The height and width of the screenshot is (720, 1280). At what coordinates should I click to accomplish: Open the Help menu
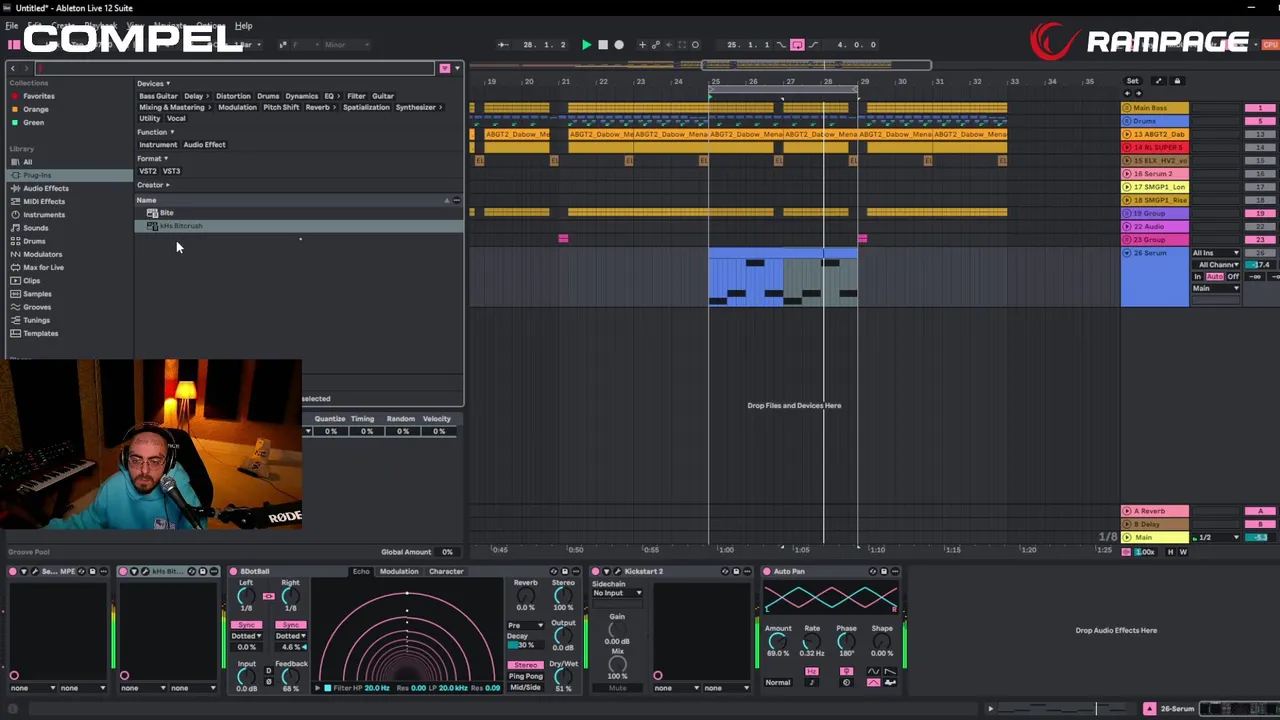[243, 25]
